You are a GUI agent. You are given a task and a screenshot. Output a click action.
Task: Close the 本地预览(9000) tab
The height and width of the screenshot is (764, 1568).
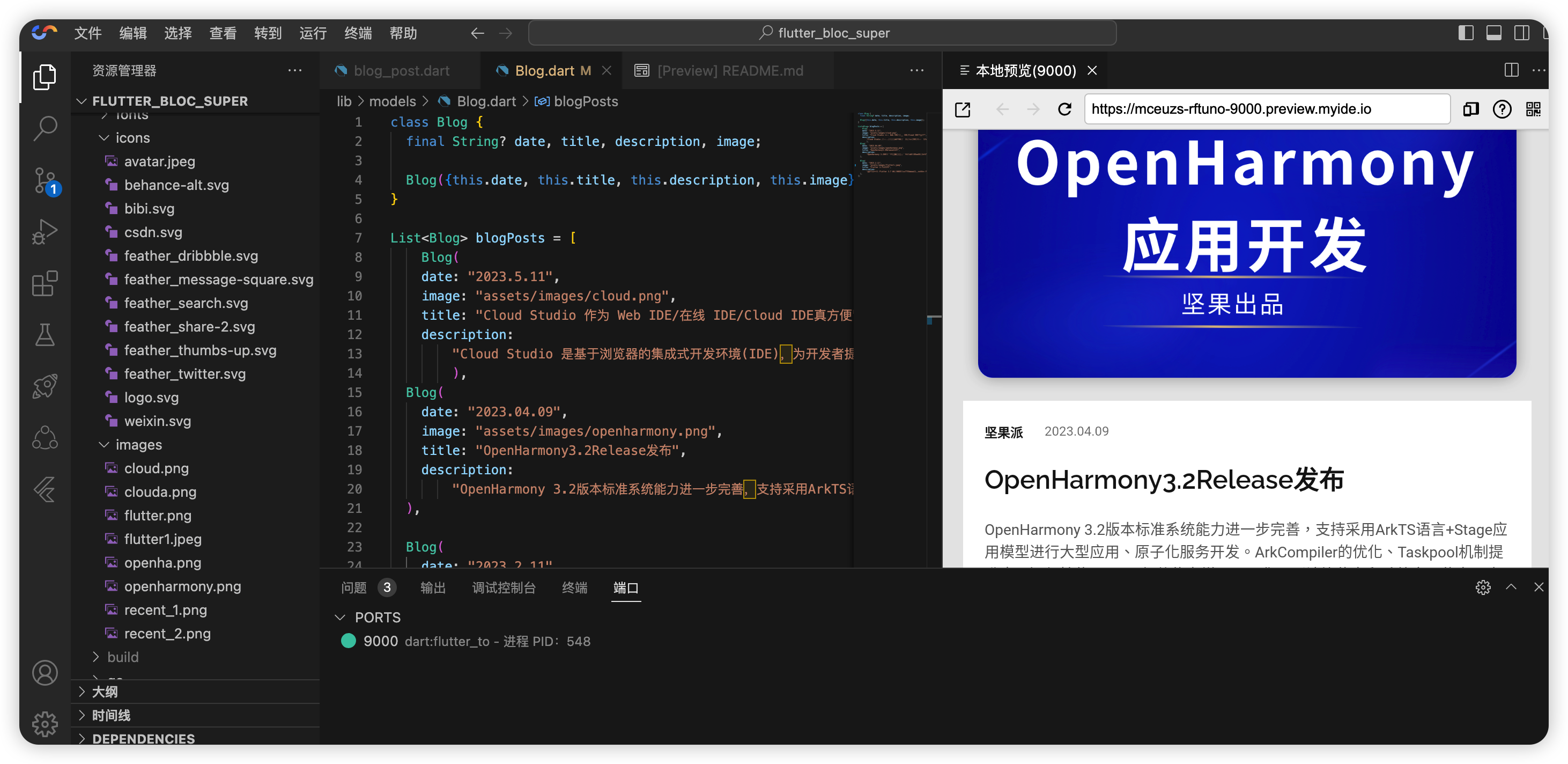pos(1092,71)
